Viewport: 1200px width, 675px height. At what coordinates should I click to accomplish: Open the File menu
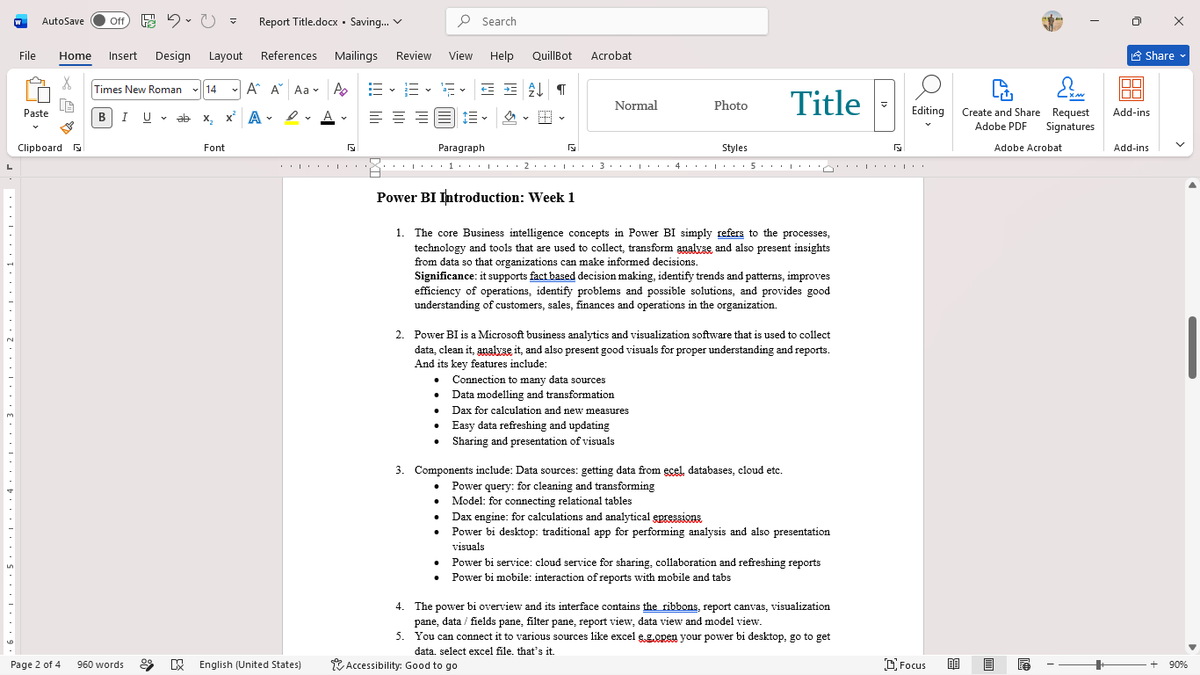(x=28, y=56)
